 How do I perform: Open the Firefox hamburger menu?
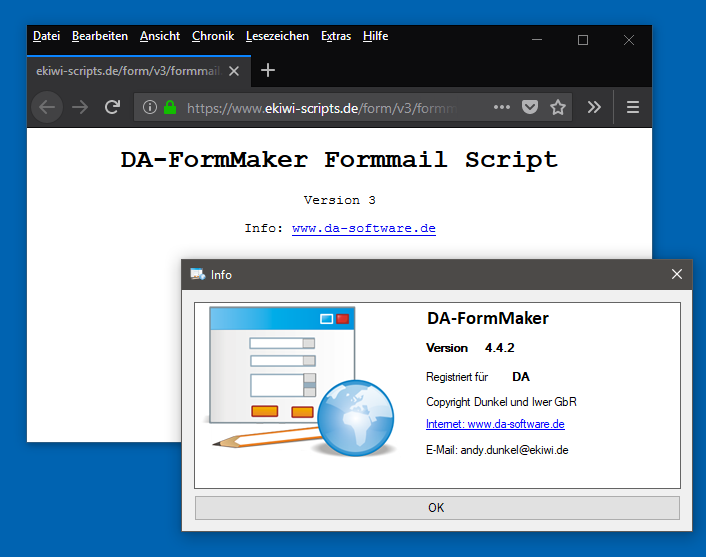click(x=633, y=107)
